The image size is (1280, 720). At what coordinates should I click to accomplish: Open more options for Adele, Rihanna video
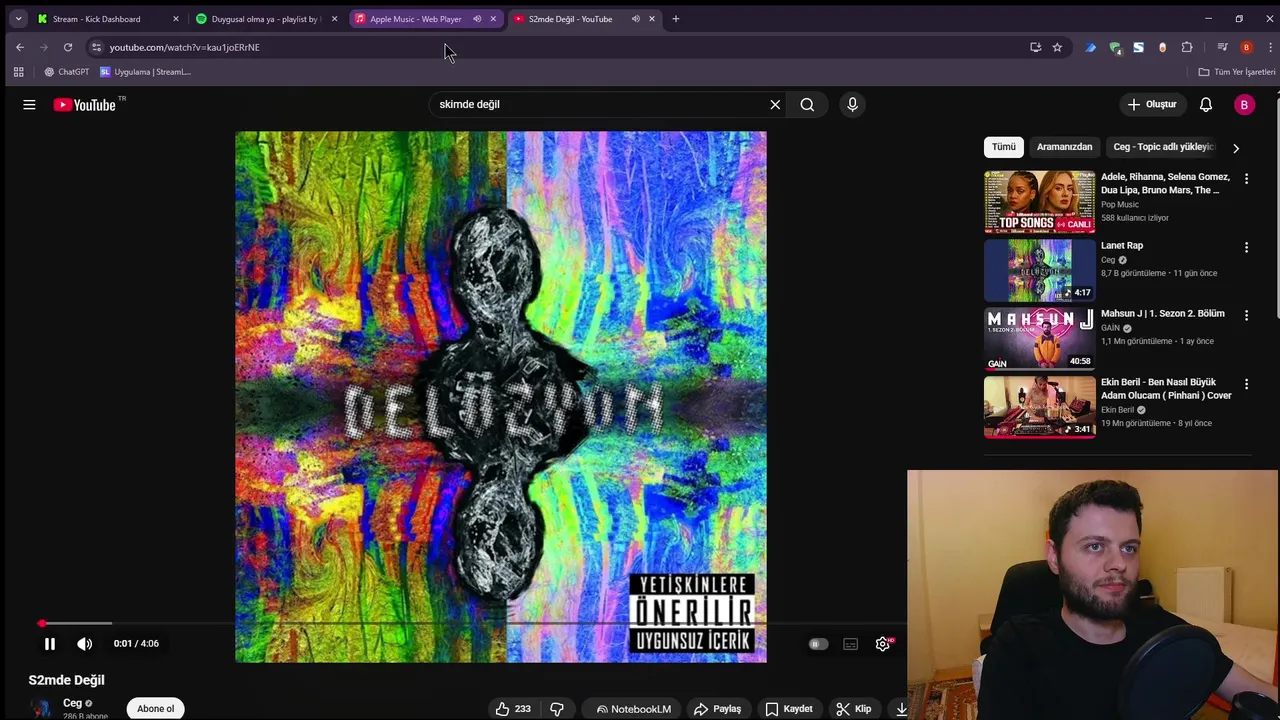pyautogui.click(x=1246, y=179)
